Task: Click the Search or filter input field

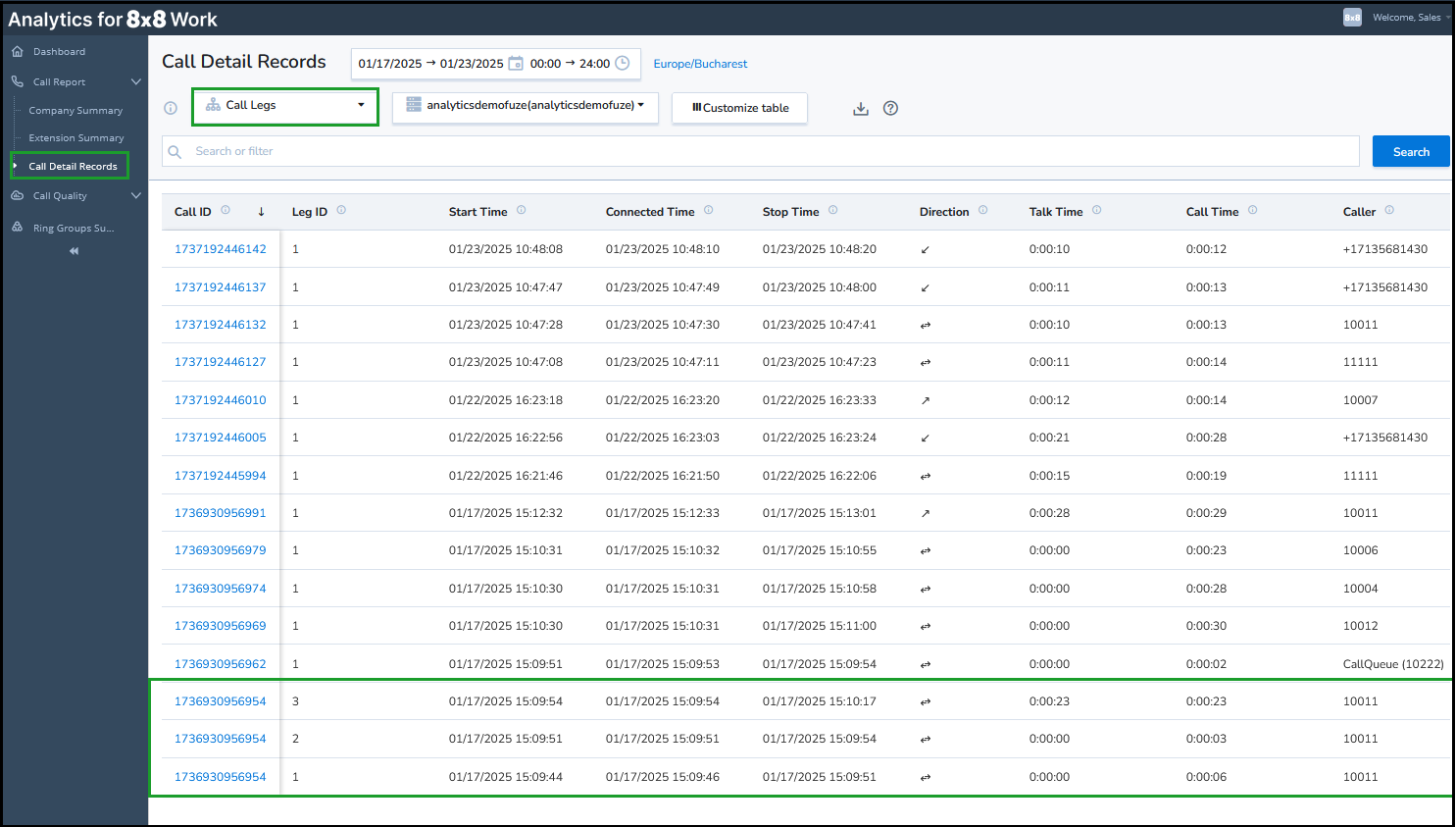Action: pyautogui.click(x=761, y=151)
